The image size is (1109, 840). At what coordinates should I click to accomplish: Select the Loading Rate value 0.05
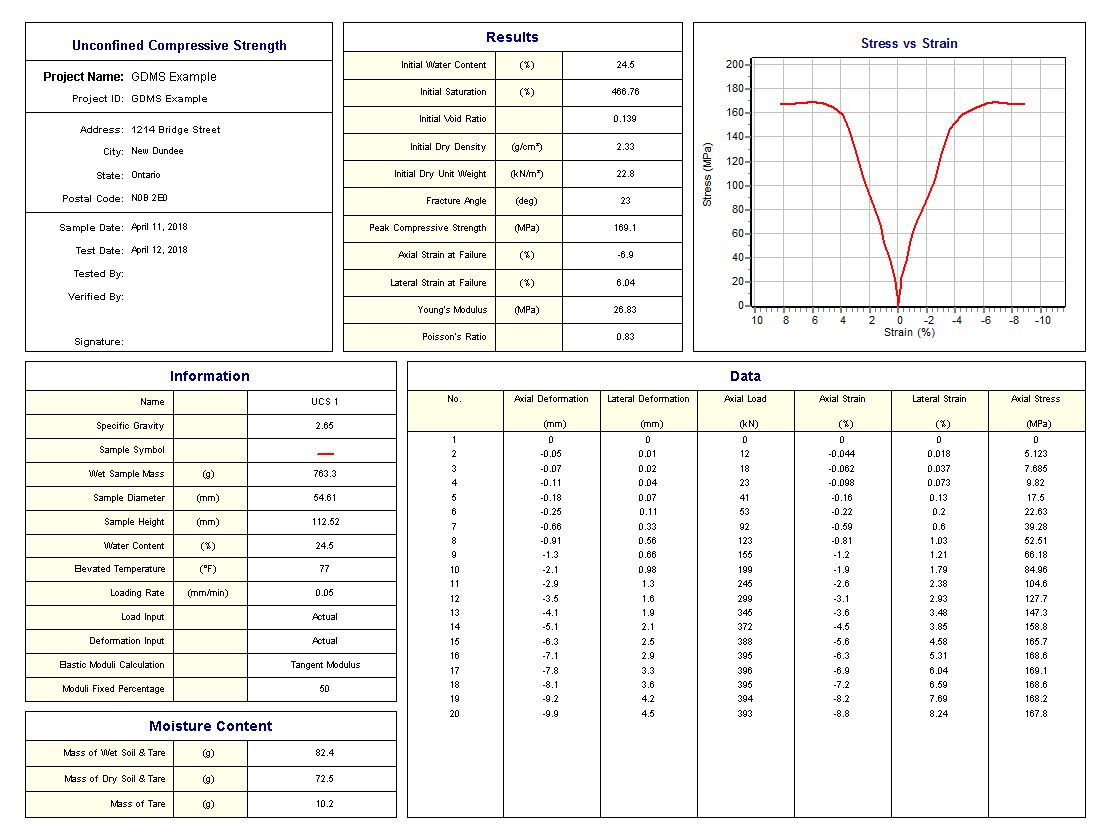point(324,593)
